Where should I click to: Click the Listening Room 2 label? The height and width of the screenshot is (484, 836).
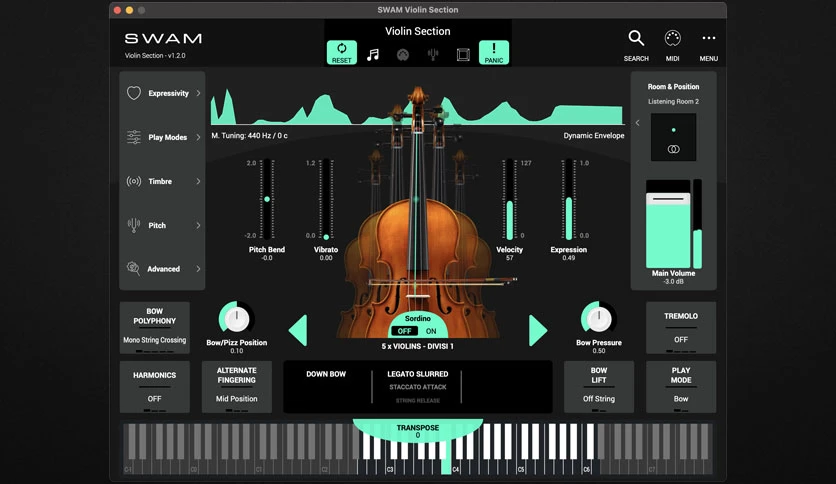coord(673,101)
